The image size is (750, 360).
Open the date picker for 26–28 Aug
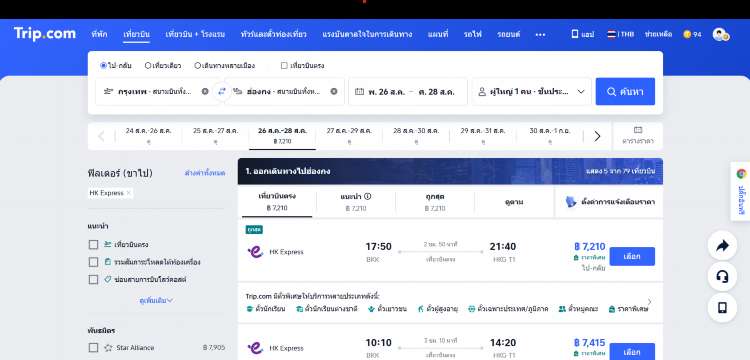[408, 91]
